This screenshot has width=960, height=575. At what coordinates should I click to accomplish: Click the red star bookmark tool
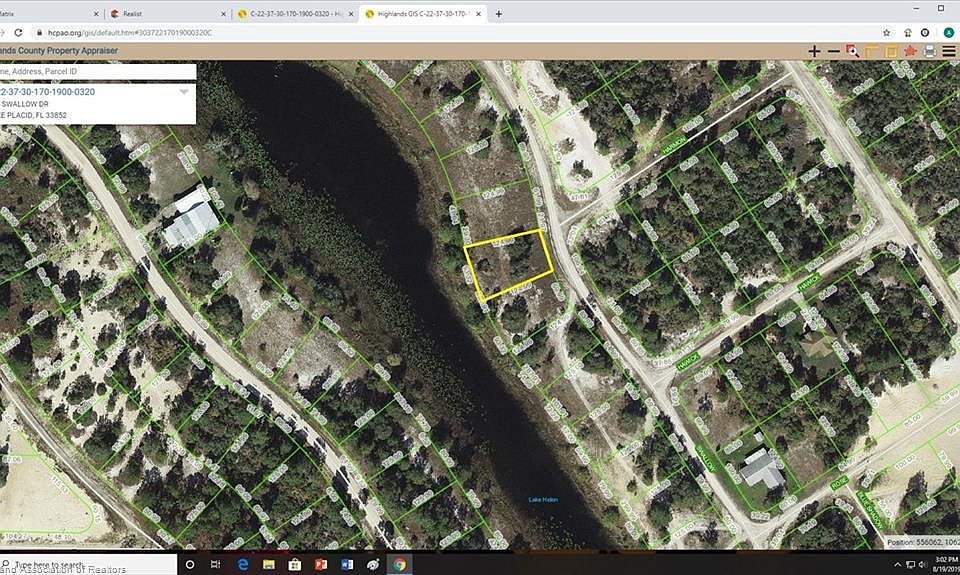coord(910,51)
